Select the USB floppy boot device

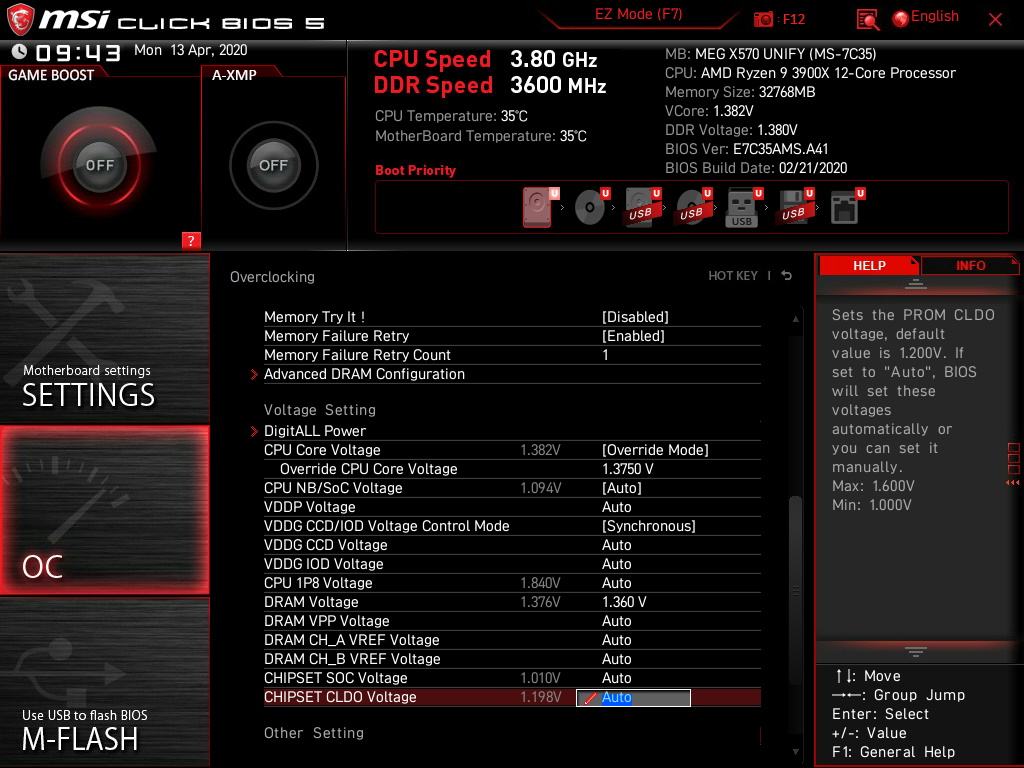click(795, 208)
